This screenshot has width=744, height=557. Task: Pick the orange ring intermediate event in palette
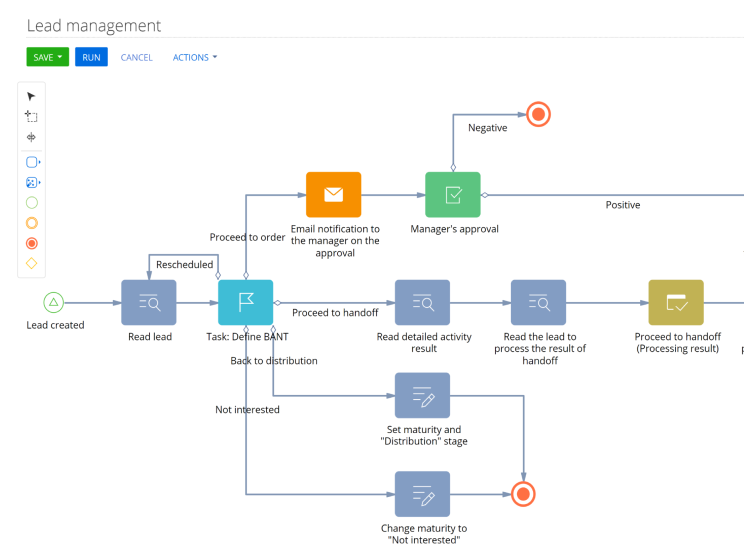pyautogui.click(x=31, y=223)
